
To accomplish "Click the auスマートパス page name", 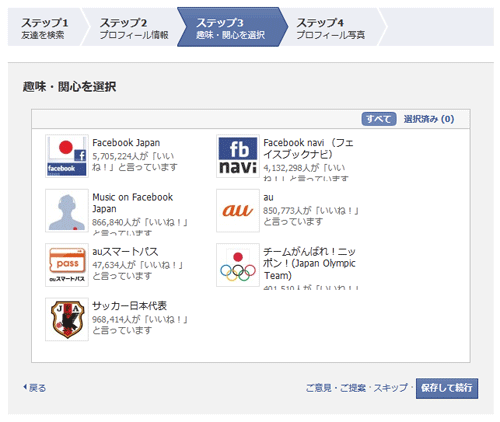I will 125,251.
